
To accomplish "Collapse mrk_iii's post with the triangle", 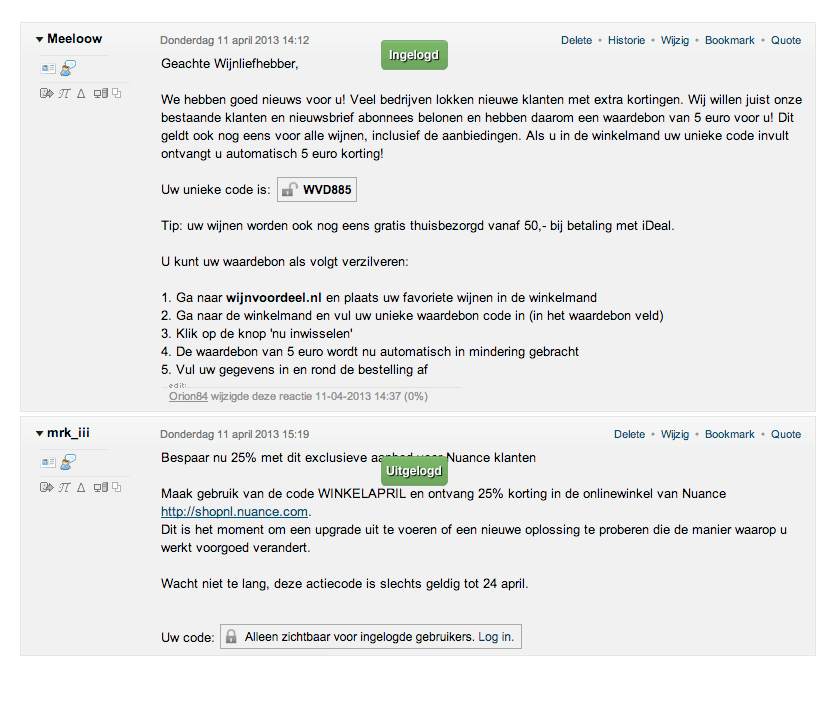I will 39,434.
